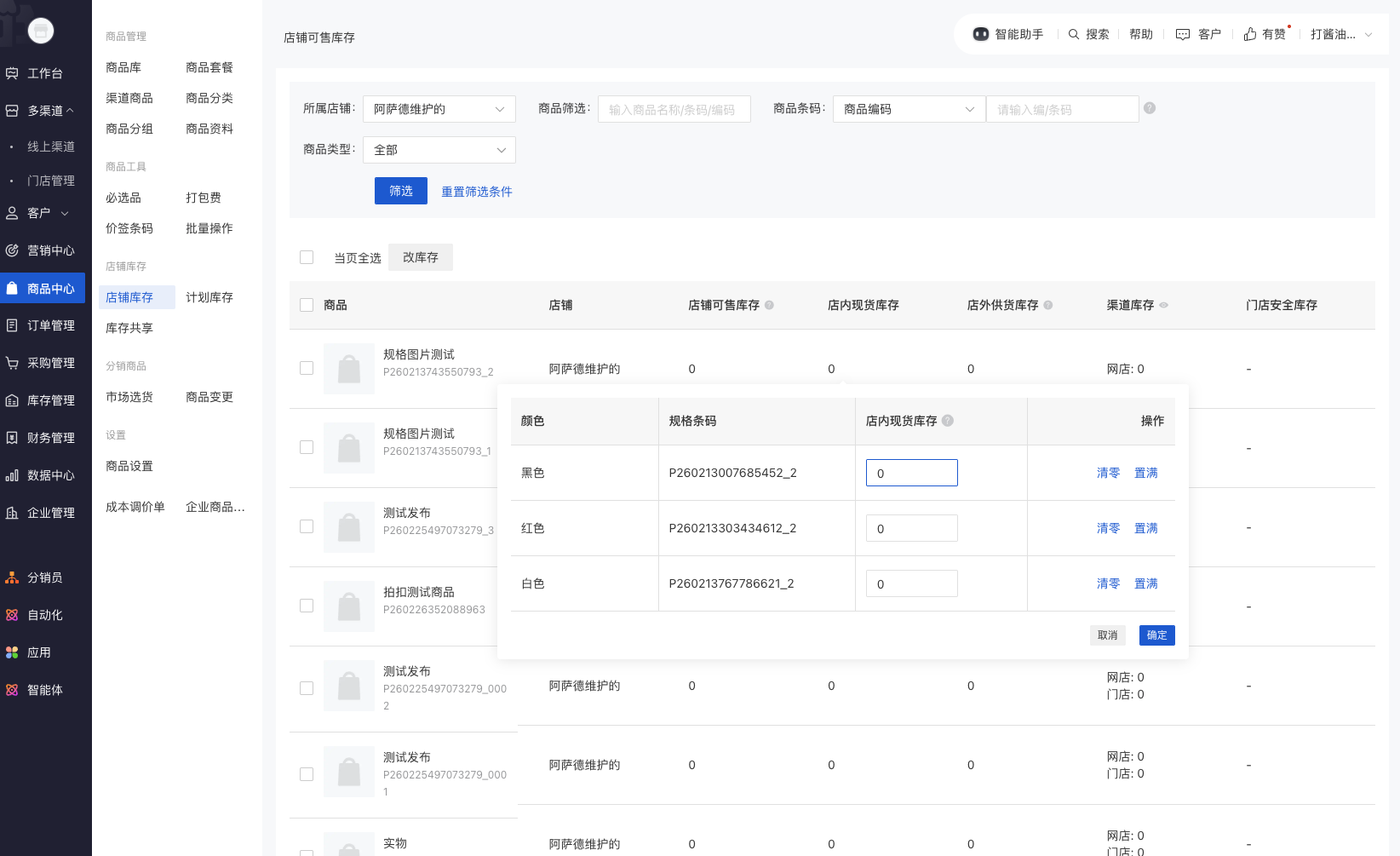Expand the 商品类型 dropdown
Image resolution: width=1400 pixels, height=856 pixels.
(439, 150)
